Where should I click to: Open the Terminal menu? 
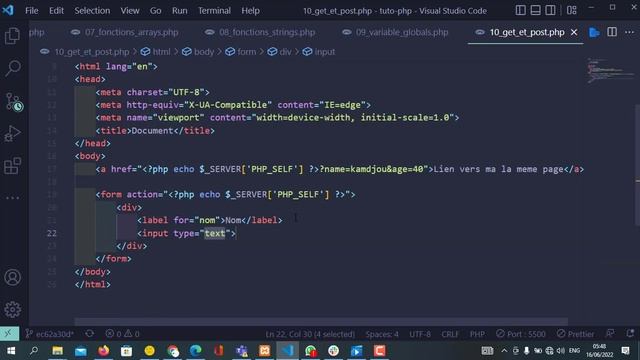(214, 11)
